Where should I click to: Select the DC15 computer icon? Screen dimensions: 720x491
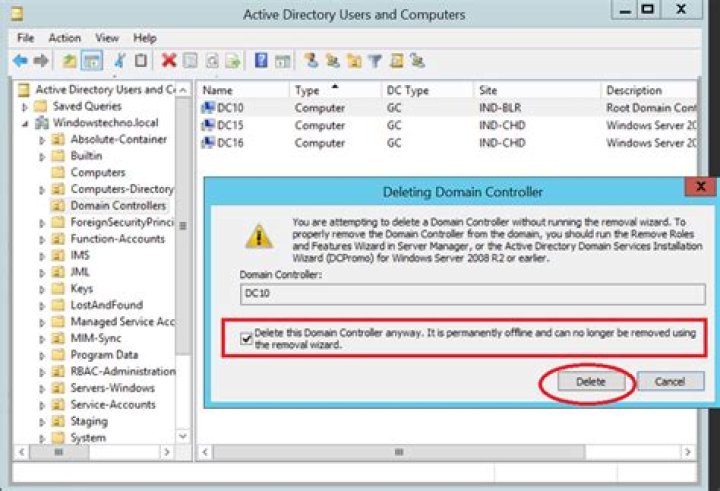(208, 125)
